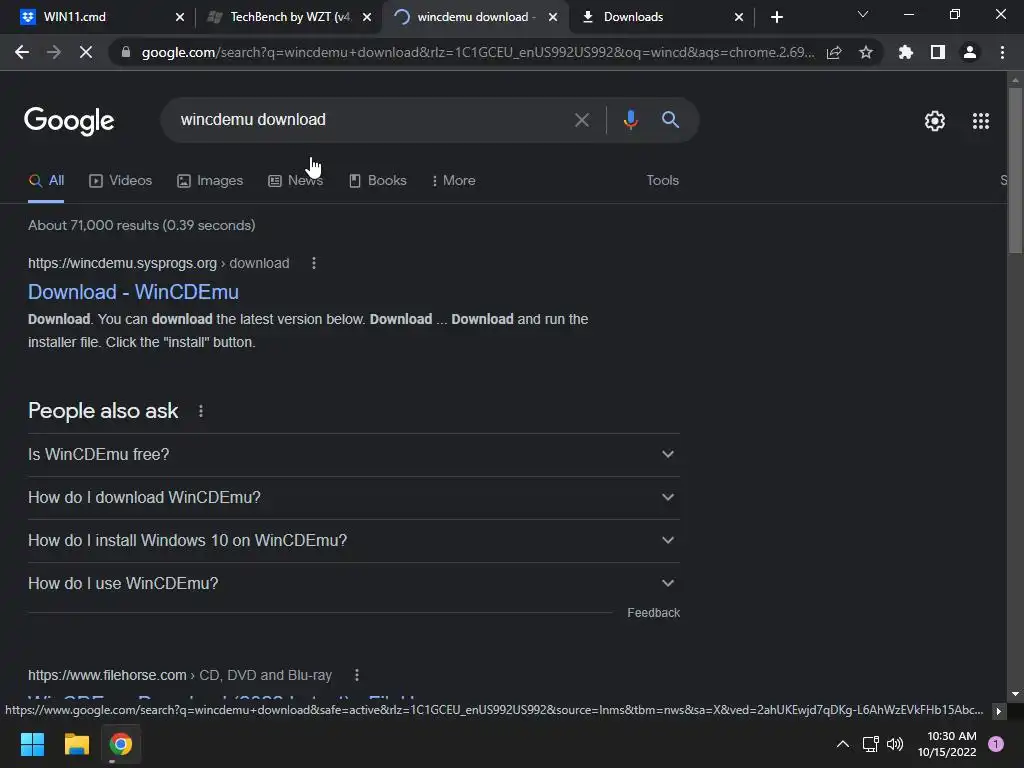
Task: Open Google quick settings gear
Action: point(935,121)
